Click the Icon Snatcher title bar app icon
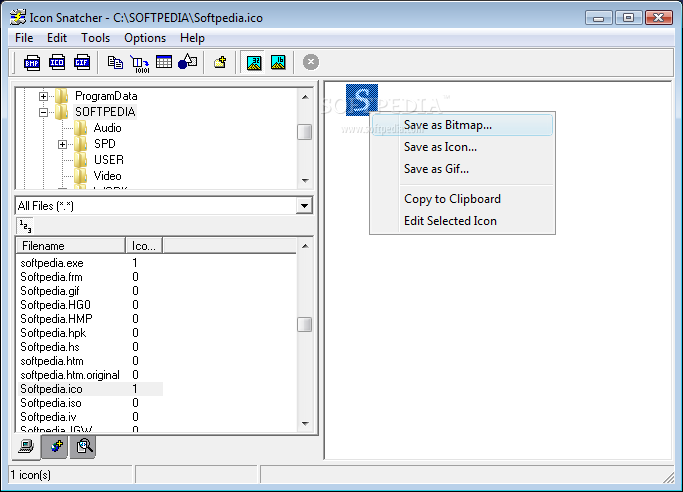 [x=18, y=17]
